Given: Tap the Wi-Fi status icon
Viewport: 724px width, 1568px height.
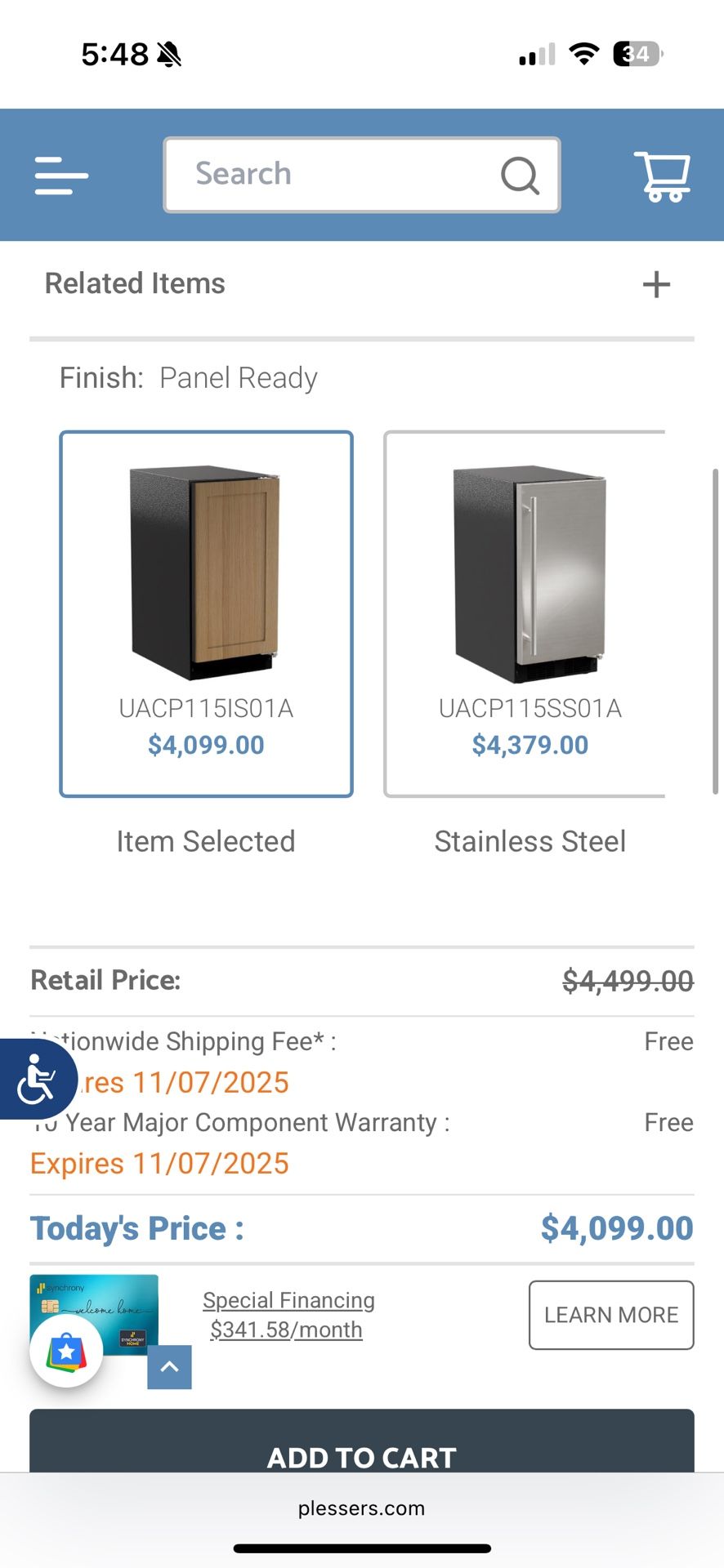Looking at the screenshot, I should pos(583,54).
